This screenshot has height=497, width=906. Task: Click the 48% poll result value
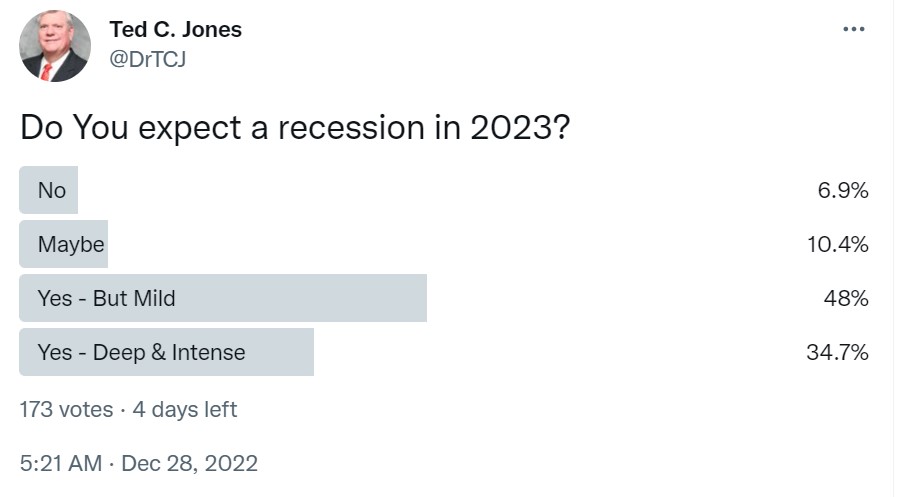tap(848, 298)
